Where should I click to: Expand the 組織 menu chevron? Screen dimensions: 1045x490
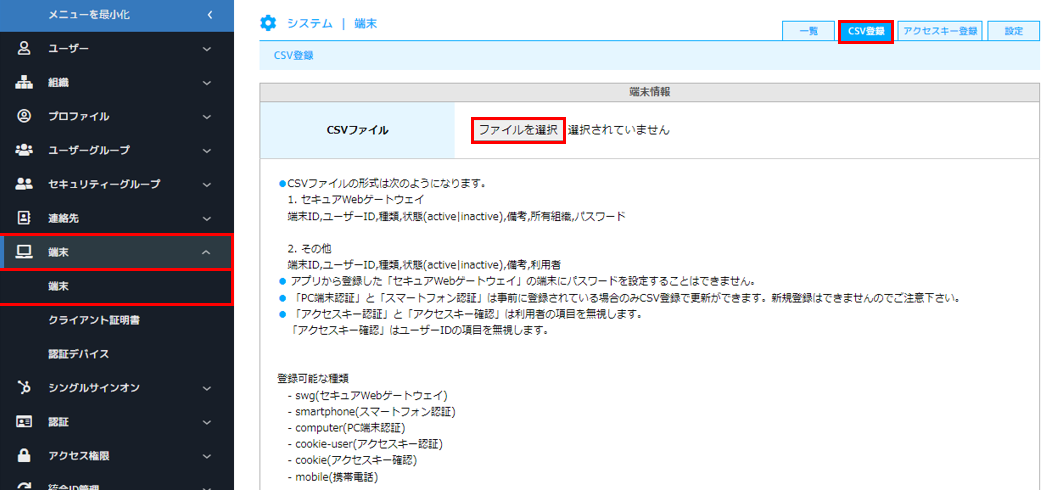point(207,83)
